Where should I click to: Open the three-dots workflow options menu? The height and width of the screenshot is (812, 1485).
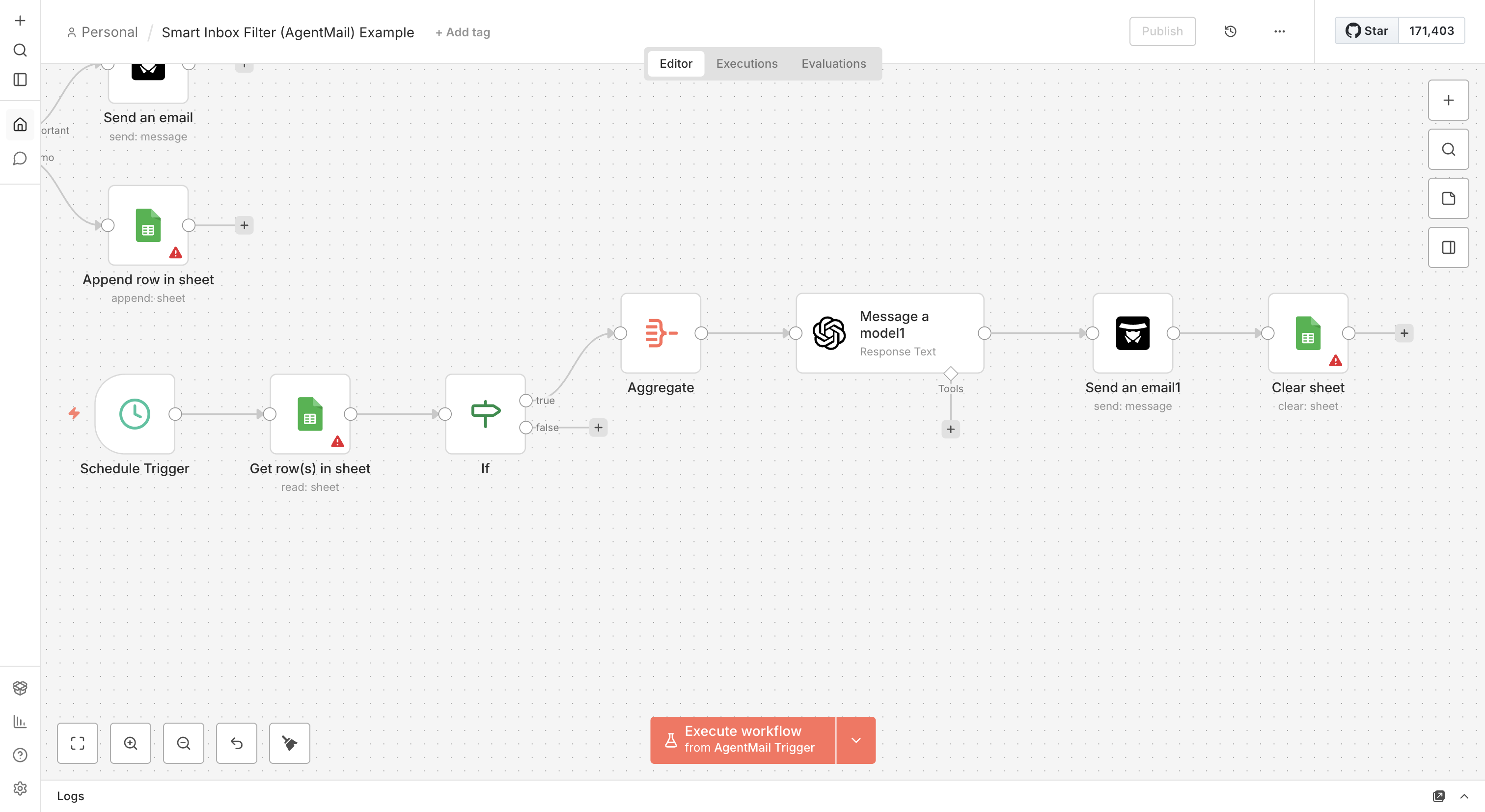pyautogui.click(x=1279, y=31)
